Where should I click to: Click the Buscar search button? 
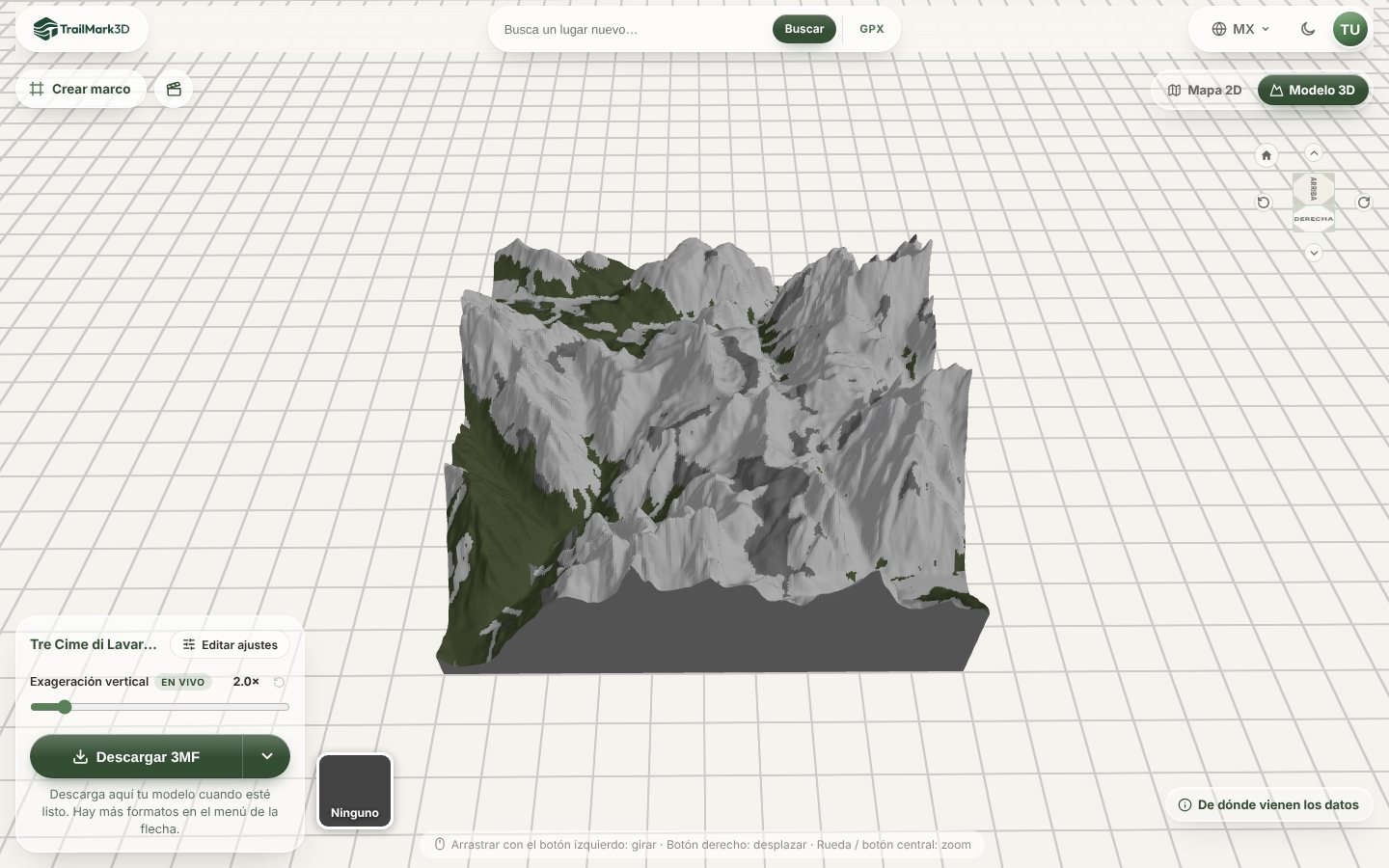point(804,29)
